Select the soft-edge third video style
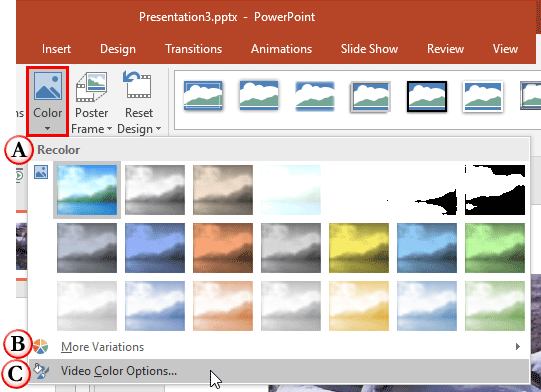Viewport: 541px width, 392px height. coord(315,96)
